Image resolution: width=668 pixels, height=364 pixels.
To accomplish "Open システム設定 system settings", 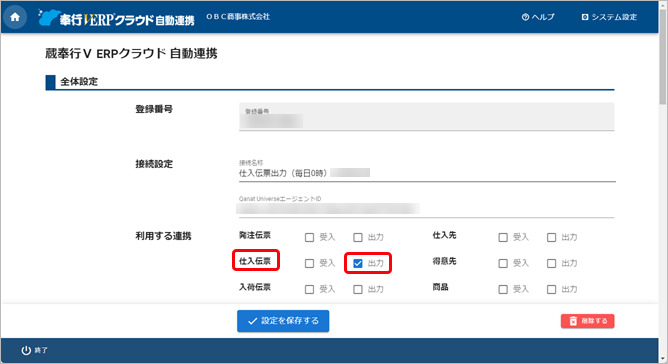I will click(x=609, y=17).
